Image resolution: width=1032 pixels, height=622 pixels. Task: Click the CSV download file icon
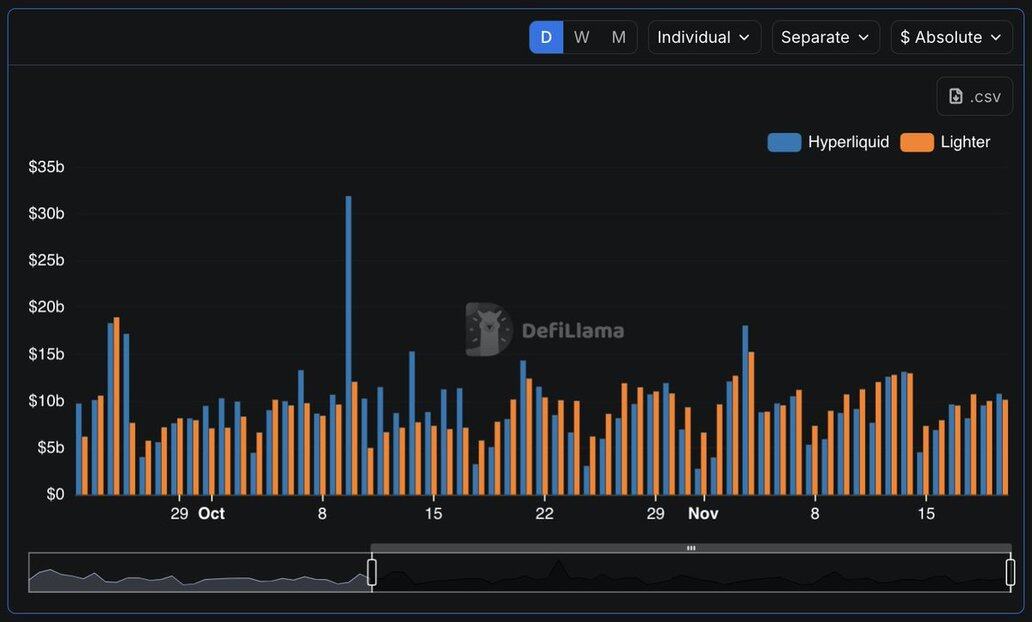coord(956,96)
